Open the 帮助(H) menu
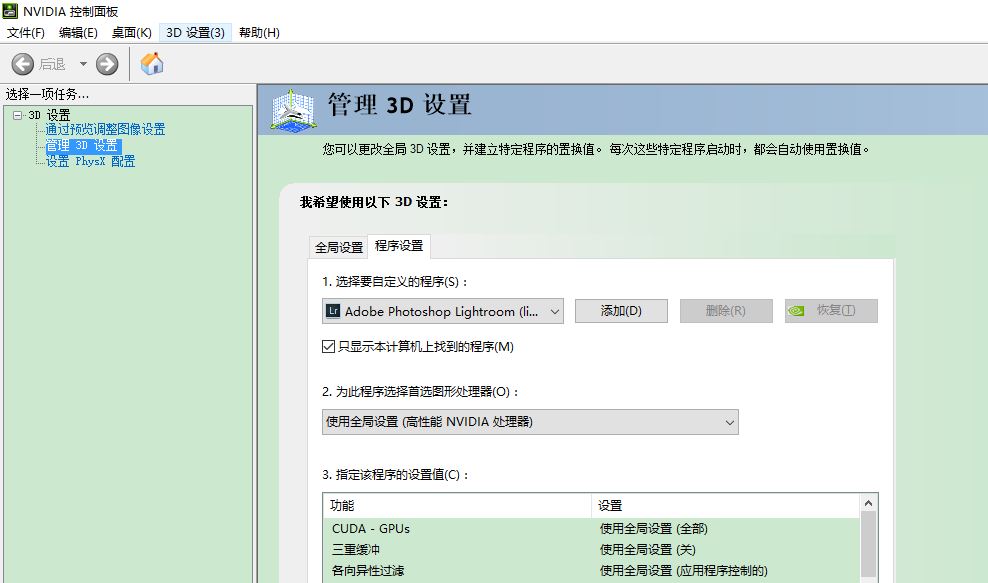The width and height of the screenshot is (988, 583). point(260,33)
